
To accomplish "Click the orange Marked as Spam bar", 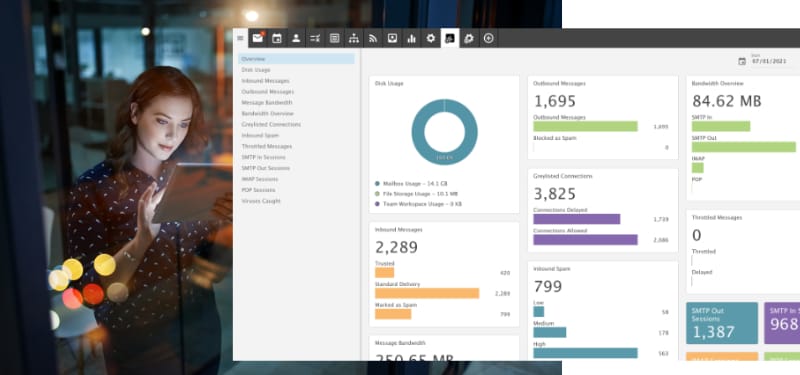I will point(393,314).
